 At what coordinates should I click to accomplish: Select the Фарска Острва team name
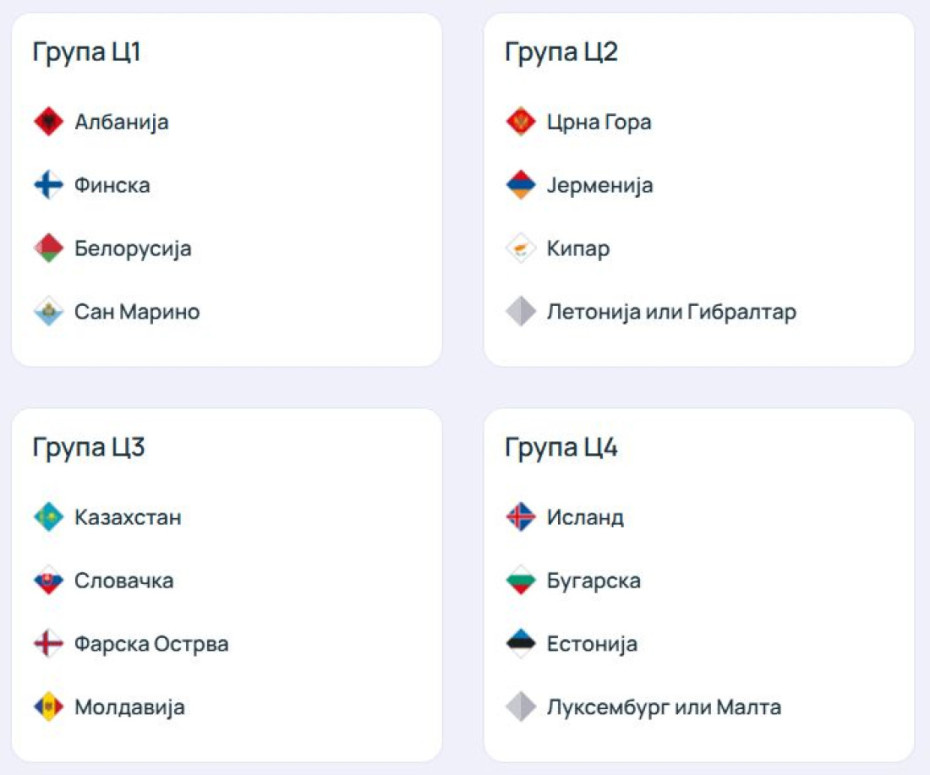151,644
